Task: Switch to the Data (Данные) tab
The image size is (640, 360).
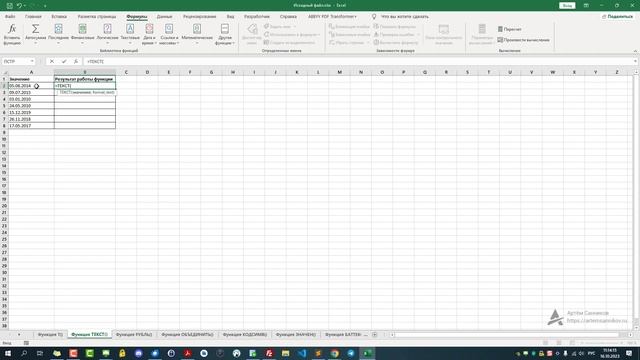Action: click(164, 16)
